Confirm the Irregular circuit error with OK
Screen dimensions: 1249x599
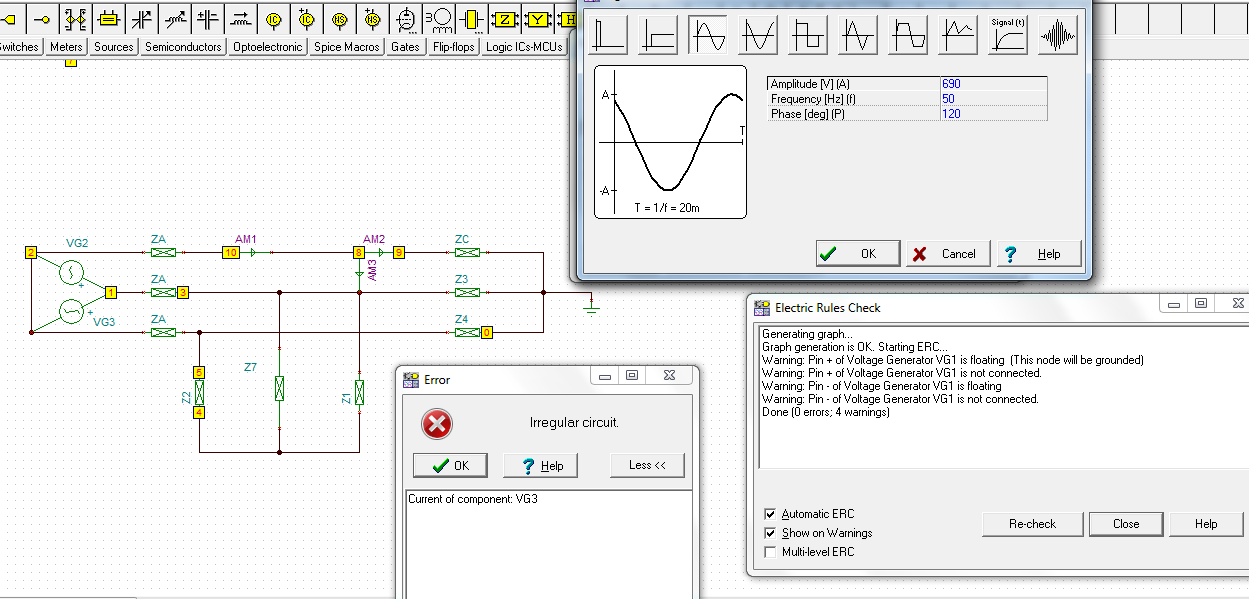pyautogui.click(x=450, y=465)
